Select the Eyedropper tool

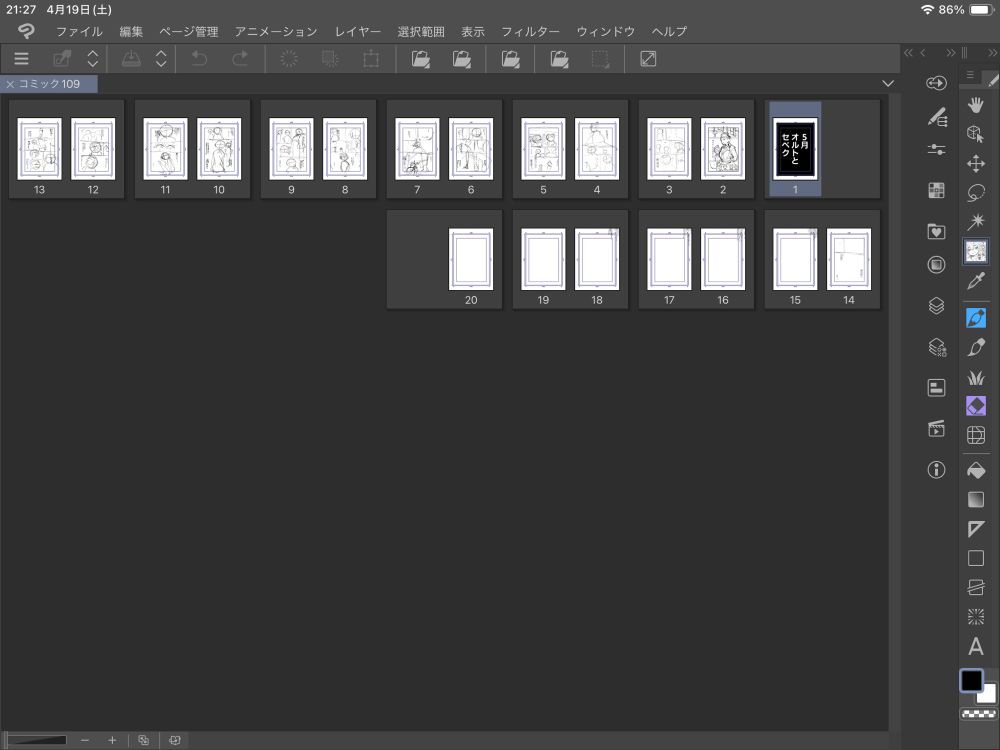(976, 281)
